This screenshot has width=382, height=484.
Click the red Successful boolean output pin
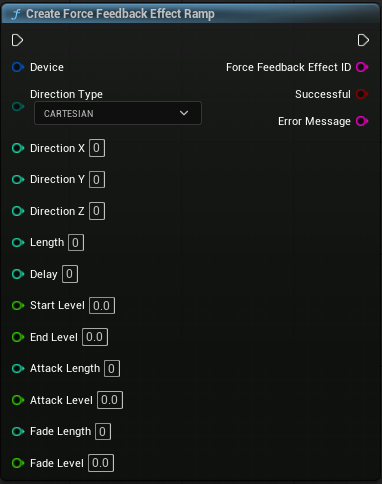(362, 94)
